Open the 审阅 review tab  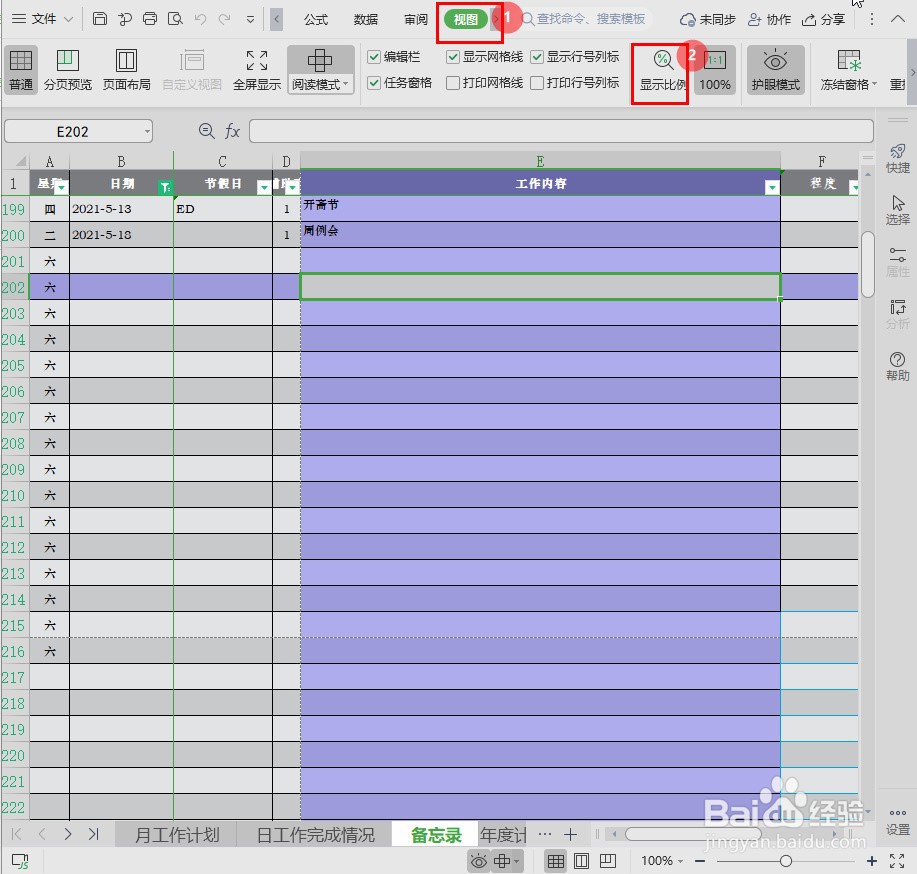tap(416, 19)
